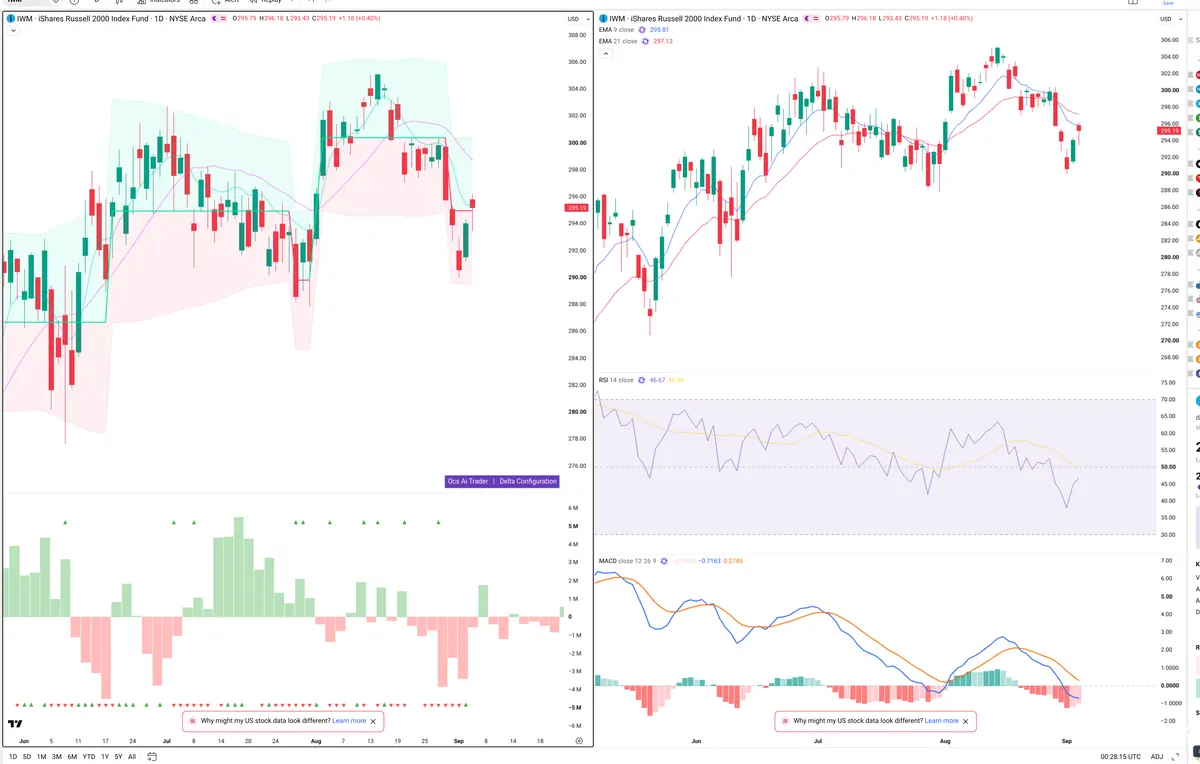Click the IWM symbol title on left chart
The image size is (1200, 764).
click(111, 18)
